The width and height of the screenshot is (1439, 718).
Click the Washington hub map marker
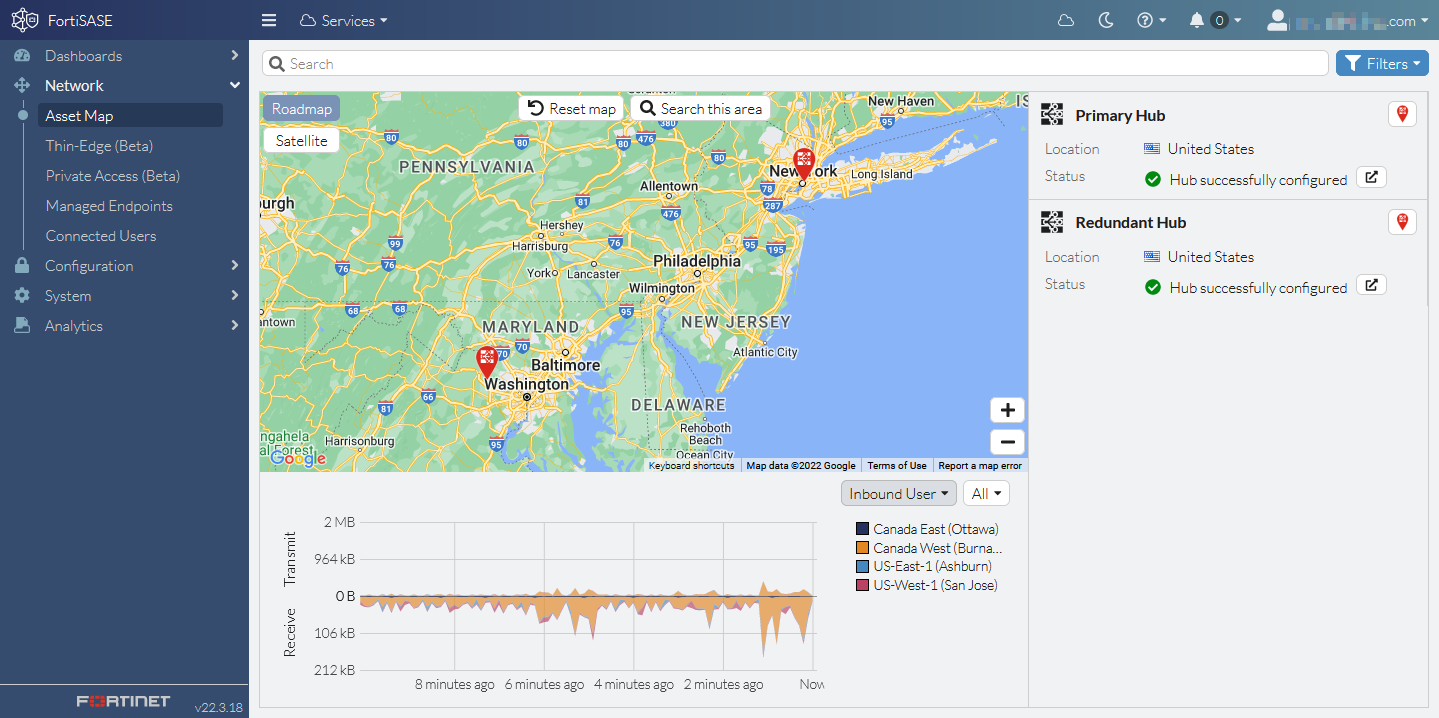(487, 362)
